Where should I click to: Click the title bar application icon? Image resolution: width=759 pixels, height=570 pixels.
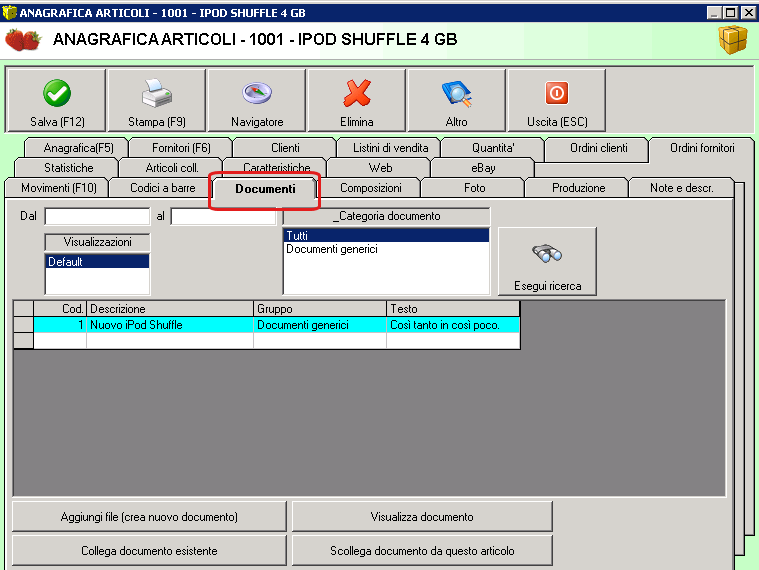(x=9, y=12)
